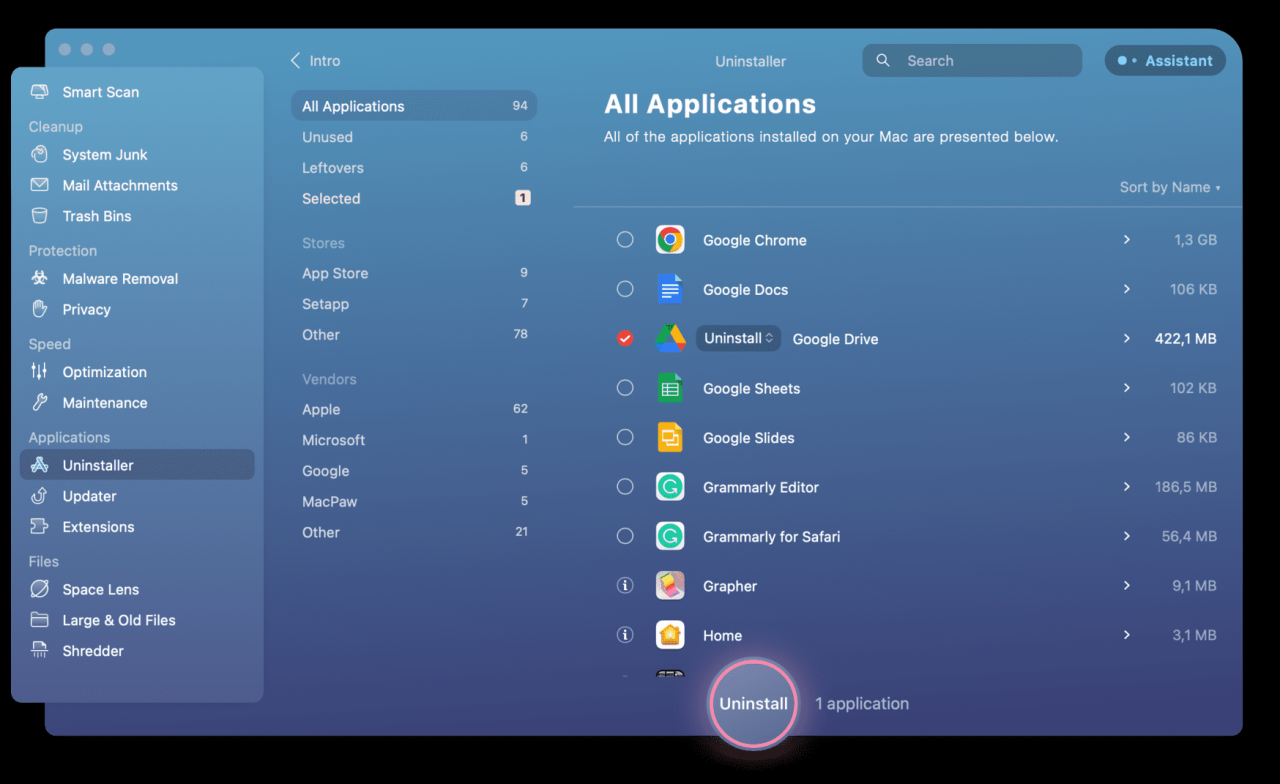Filter by MacPaw vendor
Screen dimensions: 1280x784
click(x=414, y=502)
